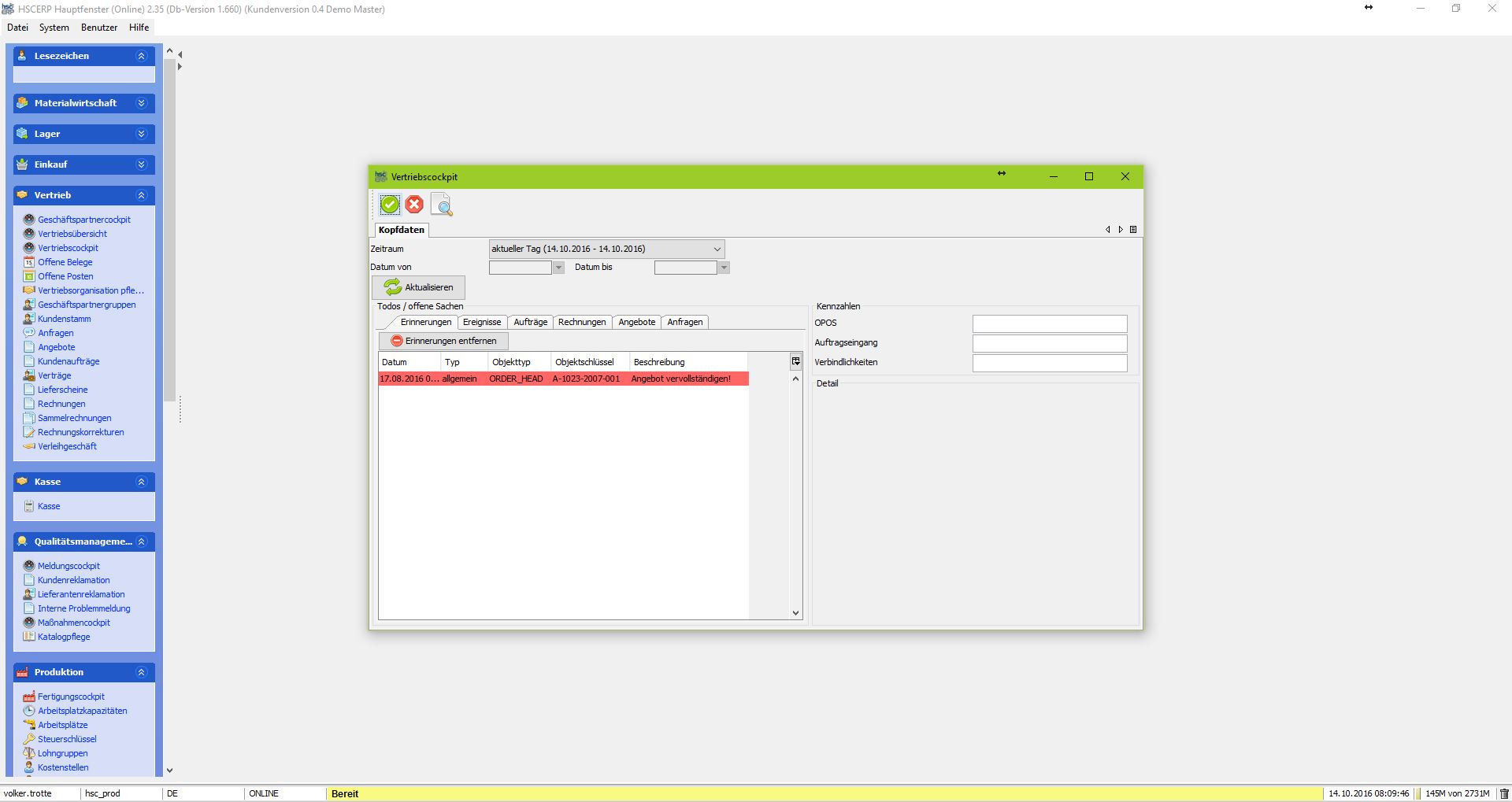
Task: Open Fertigungscockpit in the Produktion panel
Action: click(71, 697)
